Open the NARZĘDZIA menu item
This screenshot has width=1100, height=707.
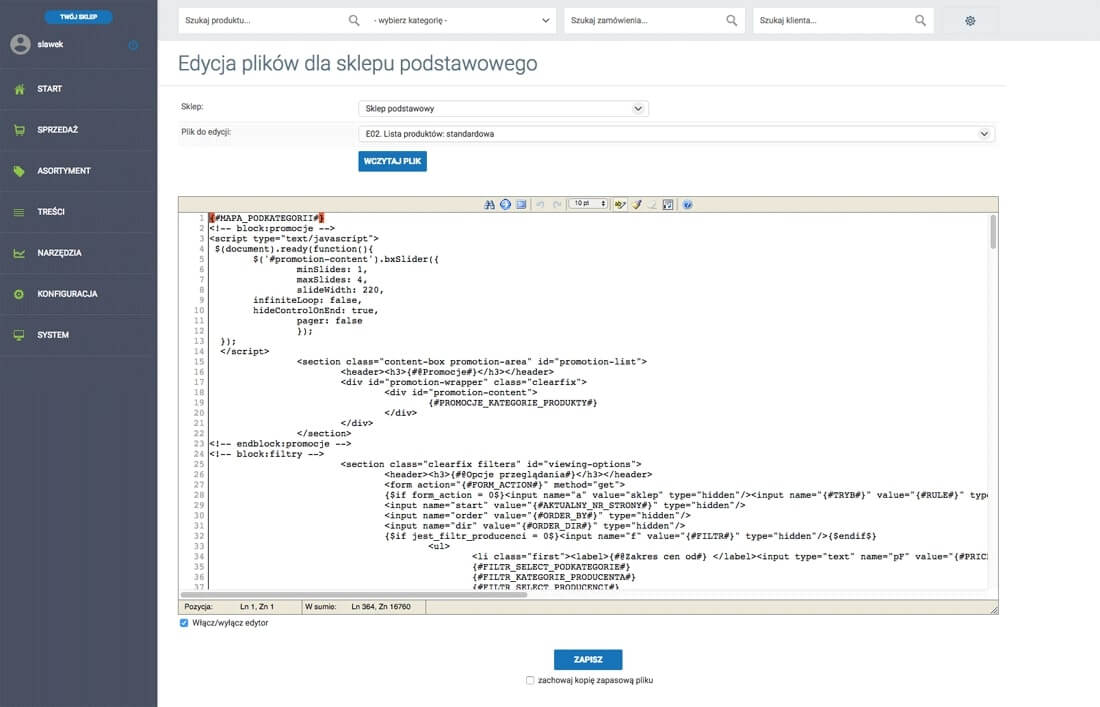79,253
